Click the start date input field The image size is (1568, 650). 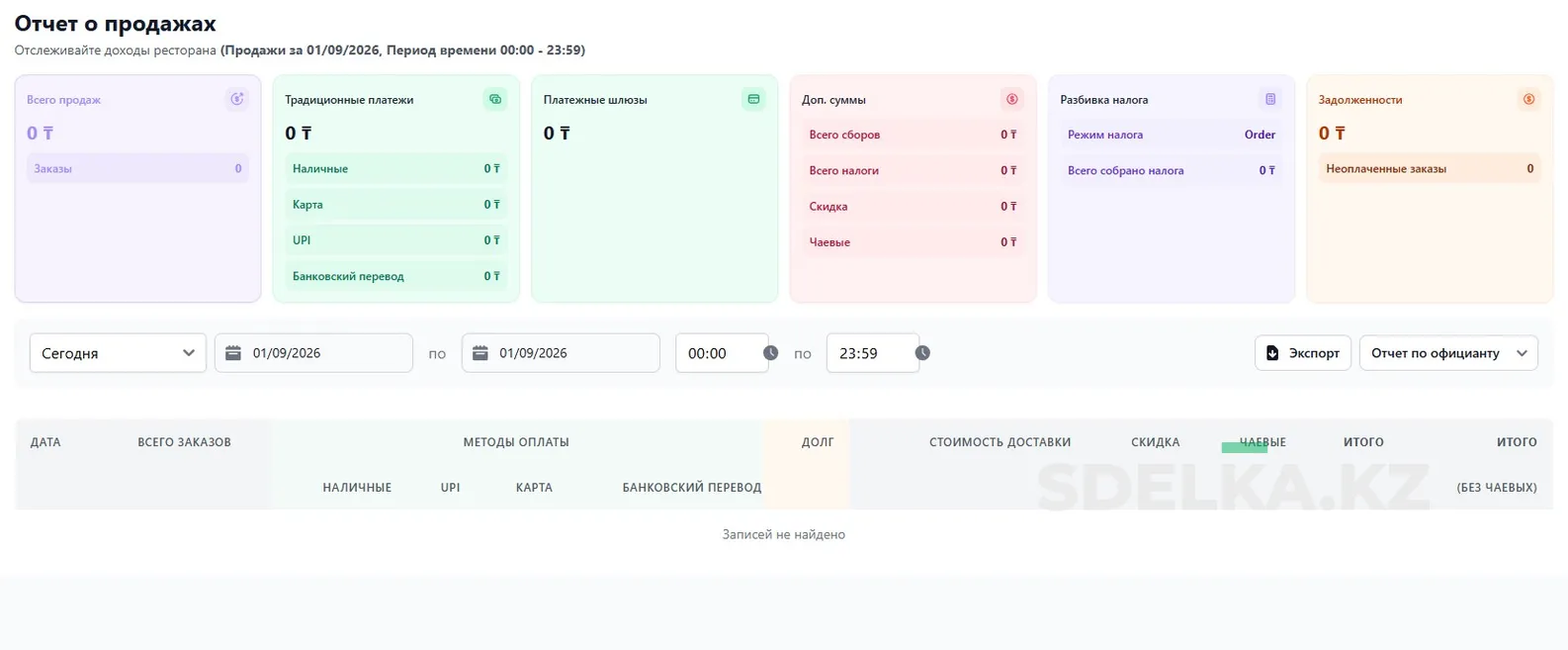click(x=326, y=353)
